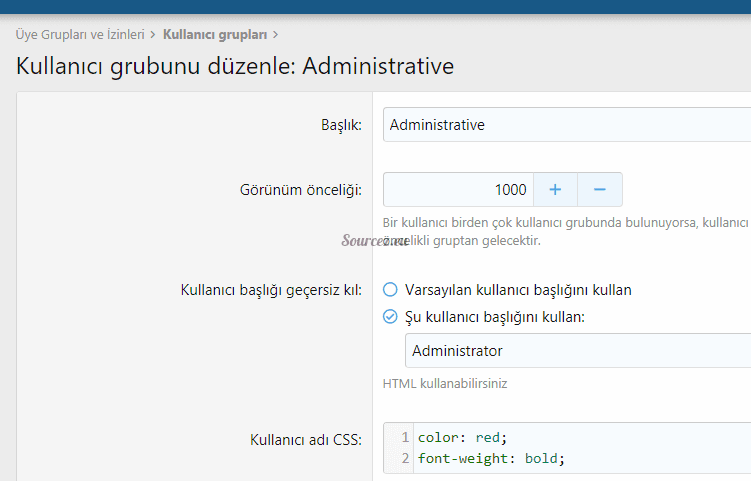Click chevron after "Kullanıcı grupları" breadcrumb
This screenshot has height=481, width=751.
[x=275, y=34]
